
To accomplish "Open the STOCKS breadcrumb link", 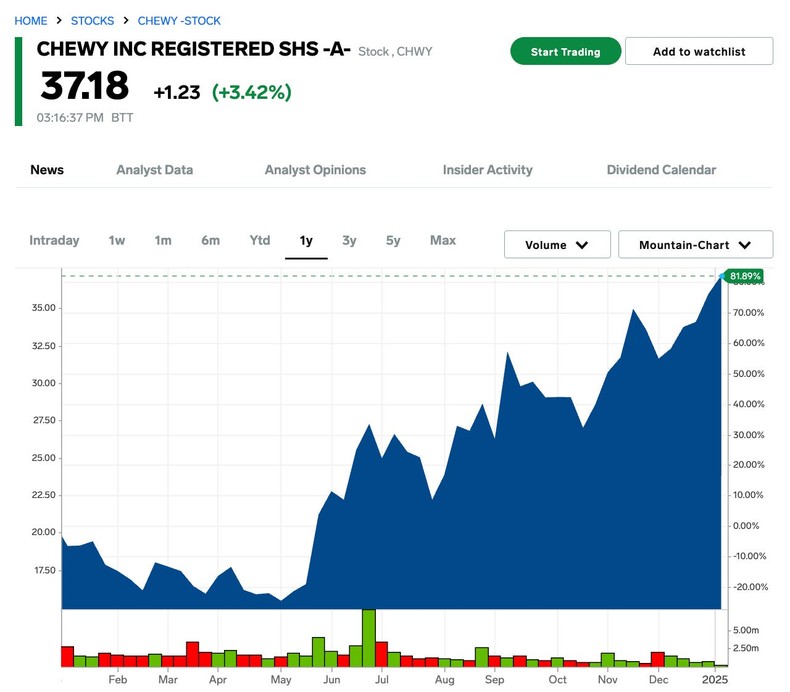I will 92,20.
